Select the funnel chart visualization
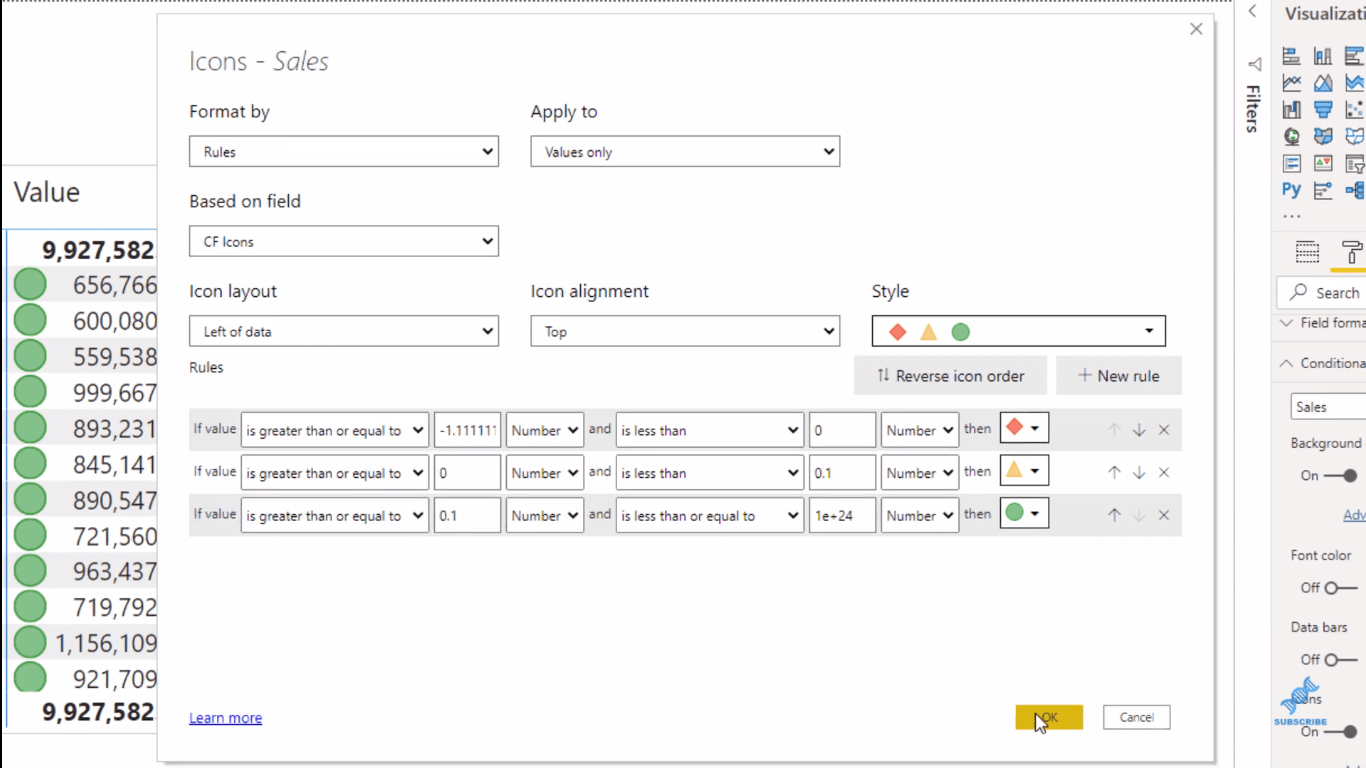This screenshot has height=768, width=1366. coord(1323,110)
